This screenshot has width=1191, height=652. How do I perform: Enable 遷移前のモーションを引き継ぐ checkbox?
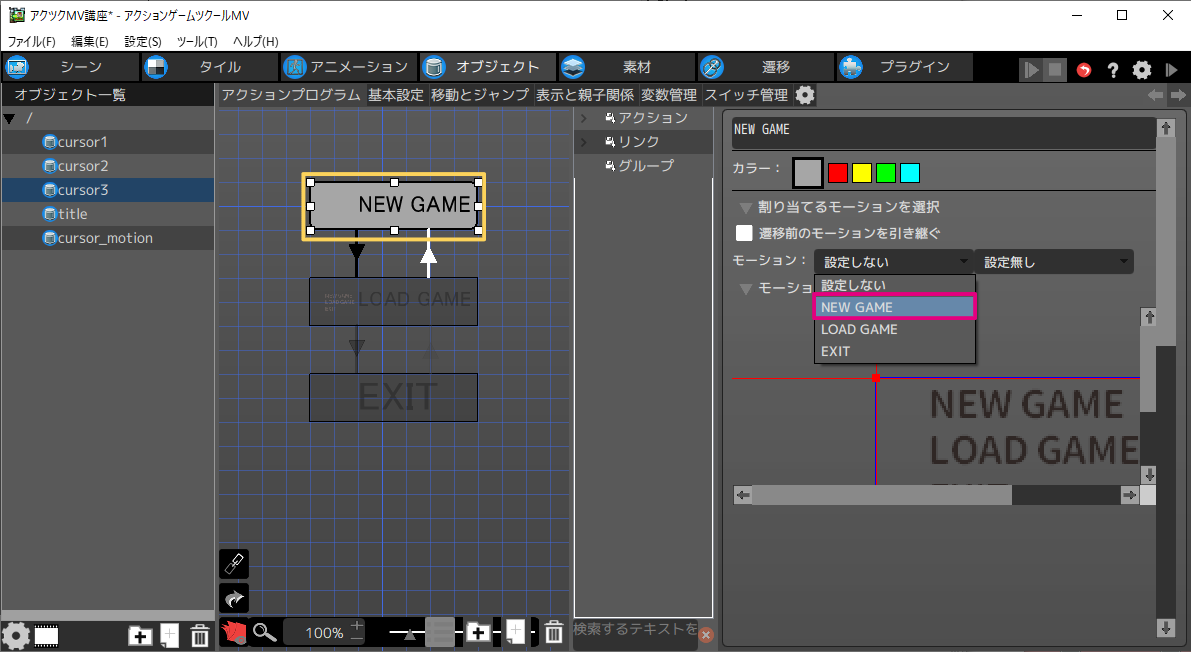pos(744,233)
